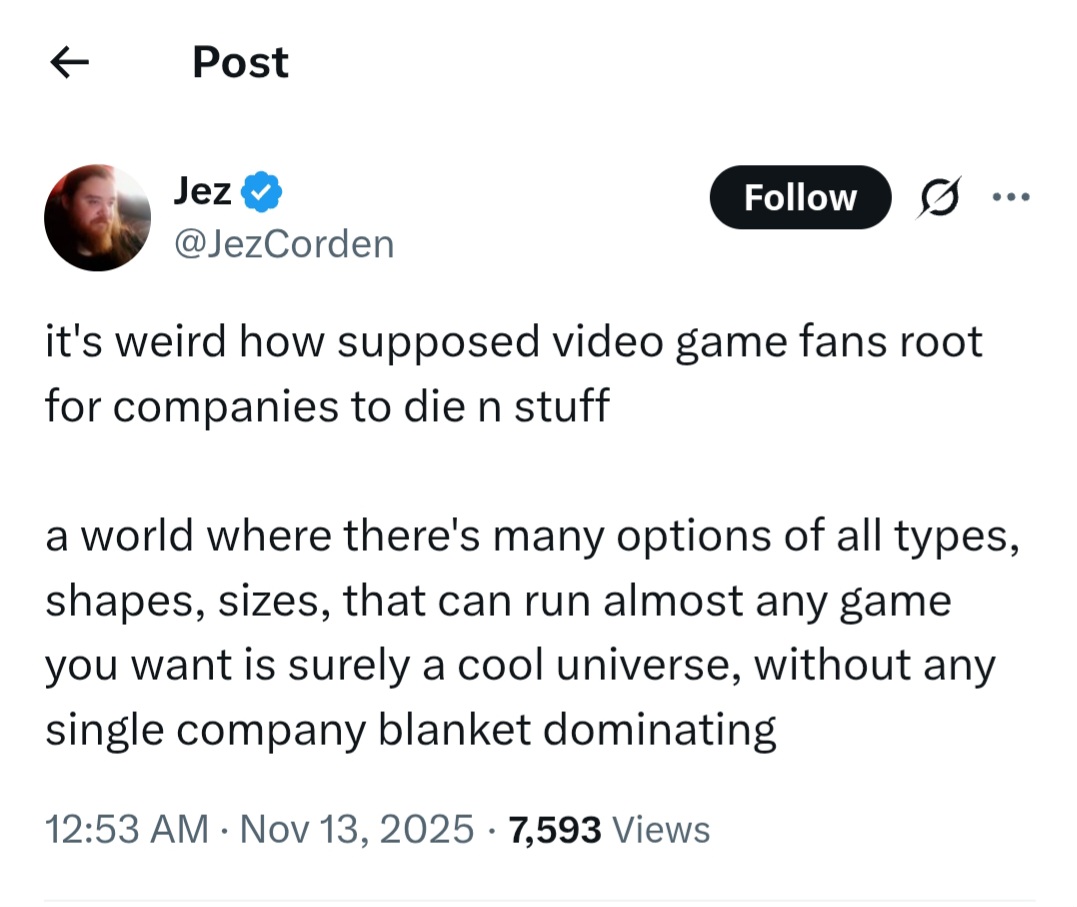The height and width of the screenshot is (907, 1077).
Task: Open the @JezCorden handle link
Action: coord(283,243)
